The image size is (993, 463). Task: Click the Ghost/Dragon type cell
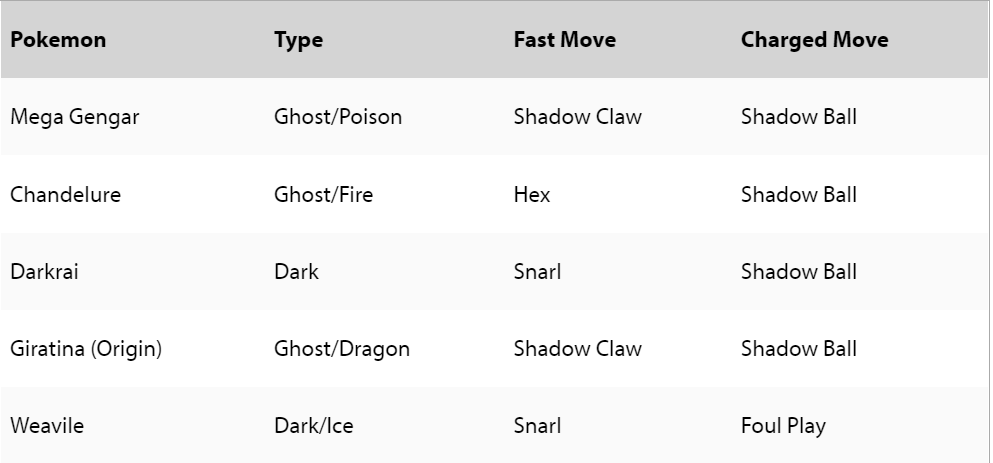pos(341,349)
